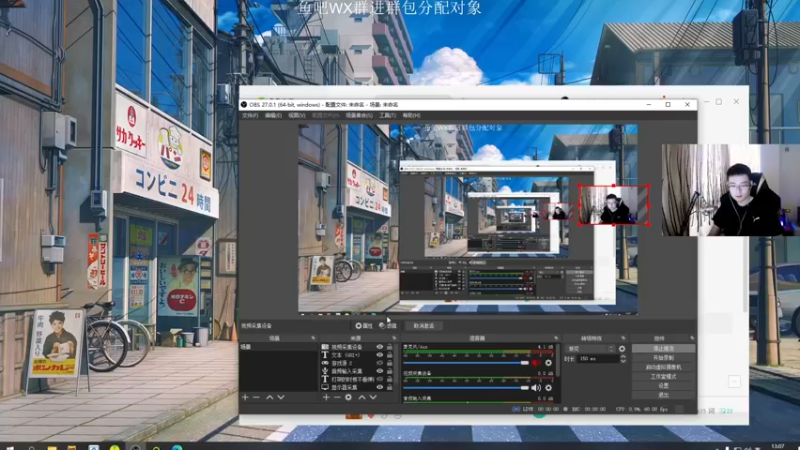Mute 视频采集设备 audio speaker icon
The image size is (800, 450).
[536, 388]
